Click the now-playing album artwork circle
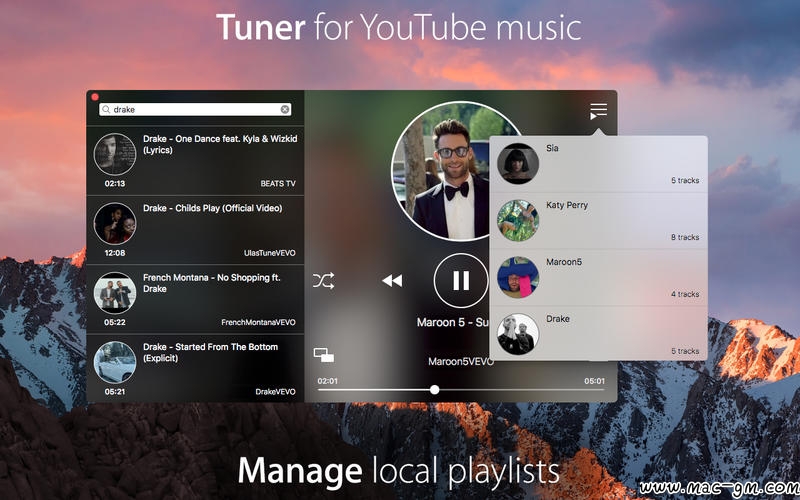 tap(441, 171)
